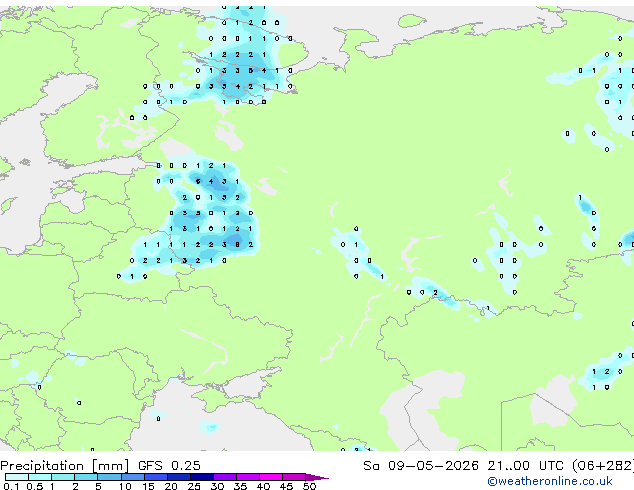634x490 pixels.
Task: Select the 45–50 mm legend swatch
Action: point(294,477)
